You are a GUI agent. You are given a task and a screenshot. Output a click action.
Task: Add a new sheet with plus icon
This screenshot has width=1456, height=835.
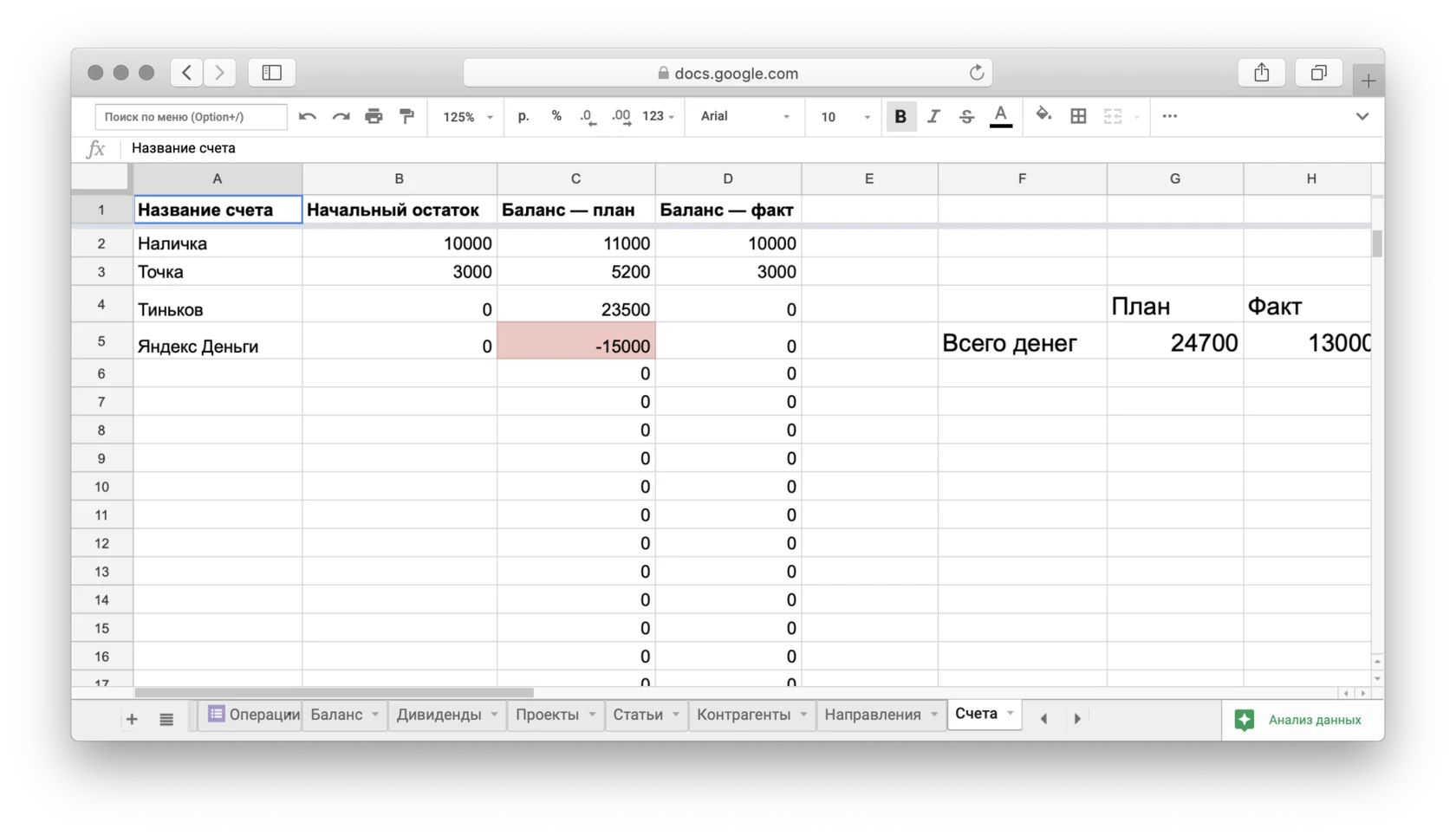pos(132,720)
